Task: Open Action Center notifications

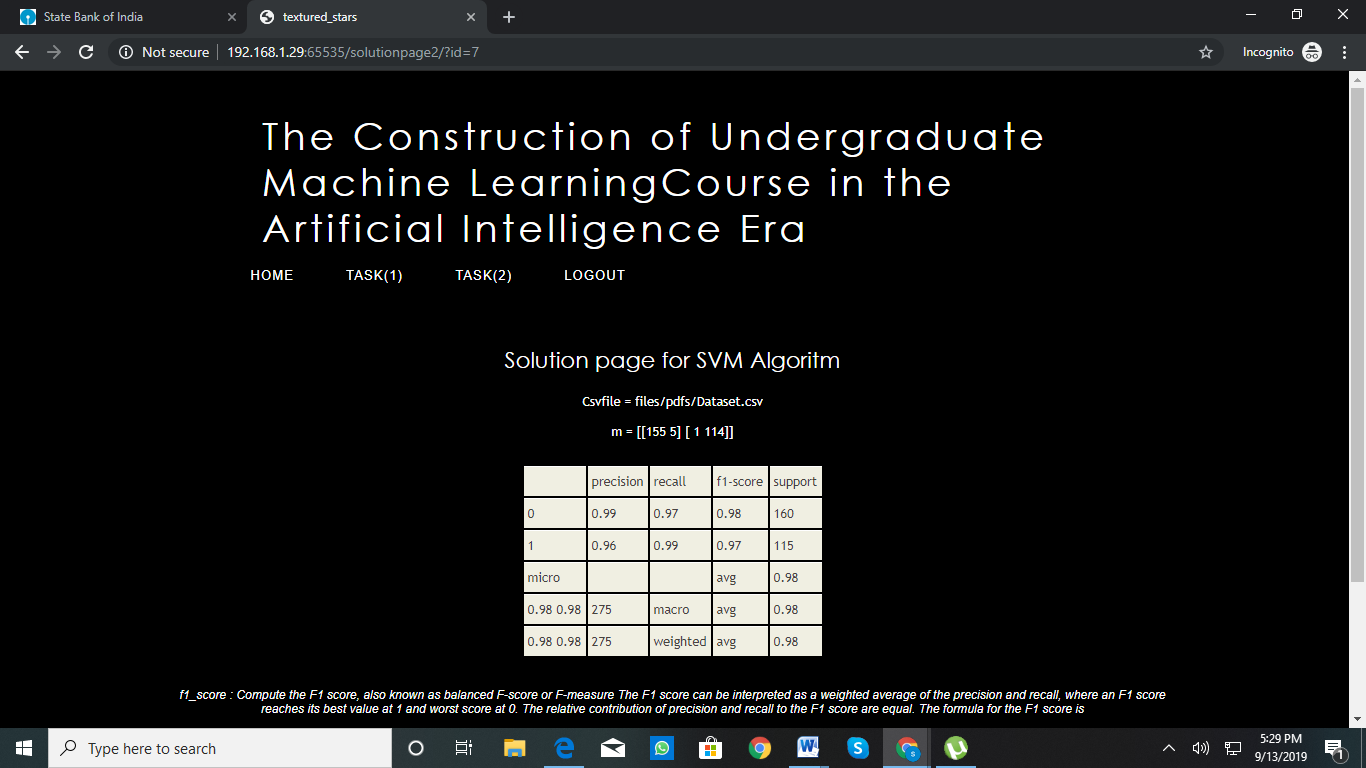Action: pyautogui.click(x=1334, y=748)
